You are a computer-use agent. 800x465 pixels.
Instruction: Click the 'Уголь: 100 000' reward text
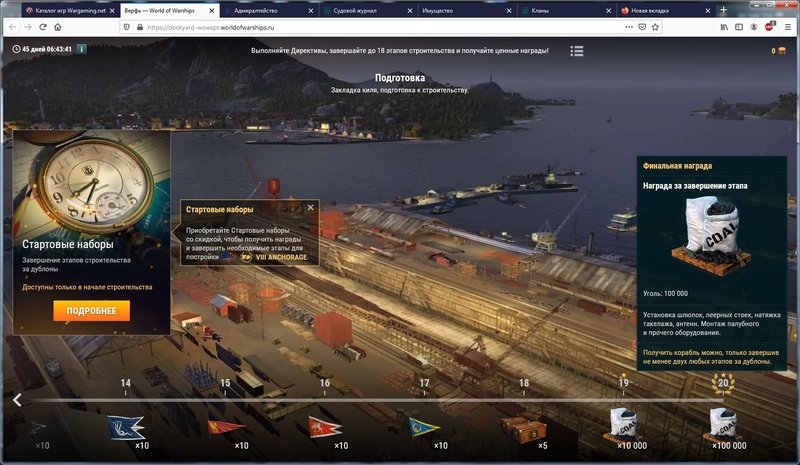[665, 293]
